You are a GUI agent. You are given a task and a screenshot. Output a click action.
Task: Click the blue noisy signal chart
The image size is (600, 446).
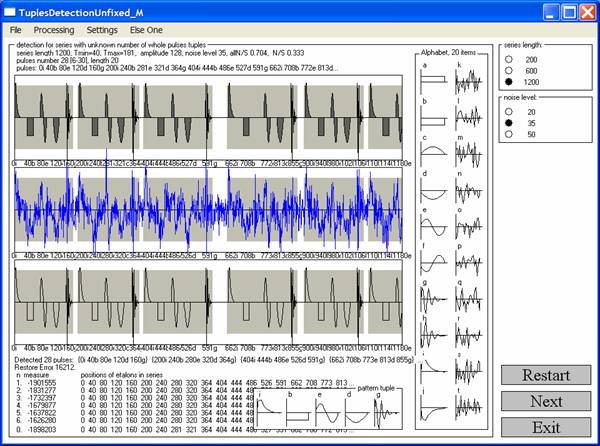point(209,210)
